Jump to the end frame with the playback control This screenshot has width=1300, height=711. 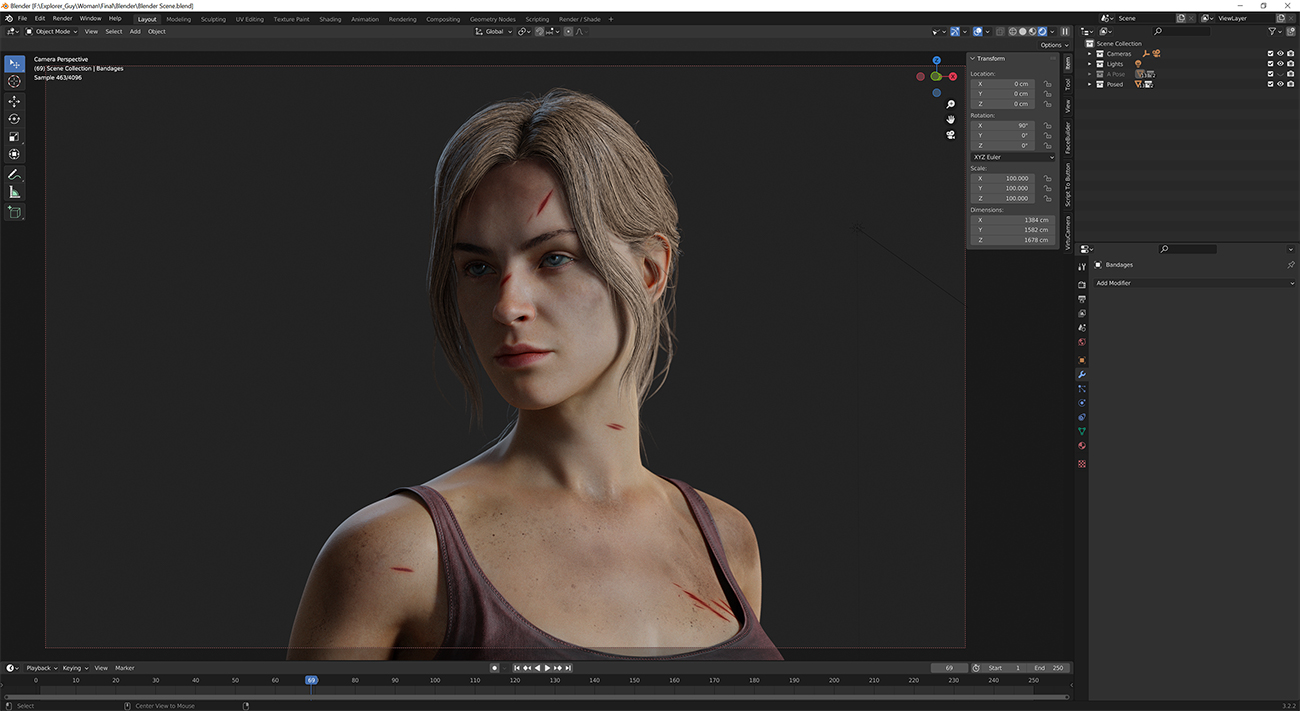(569, 668)
